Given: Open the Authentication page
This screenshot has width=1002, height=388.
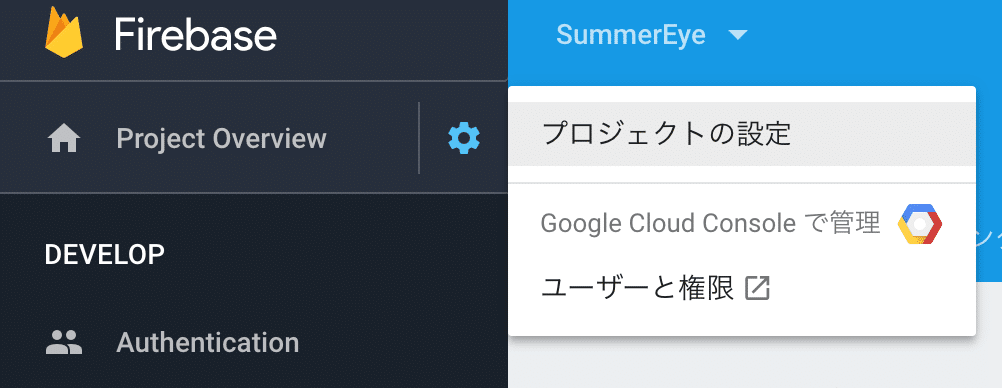Looking at the screenshot, I should 208,343.
